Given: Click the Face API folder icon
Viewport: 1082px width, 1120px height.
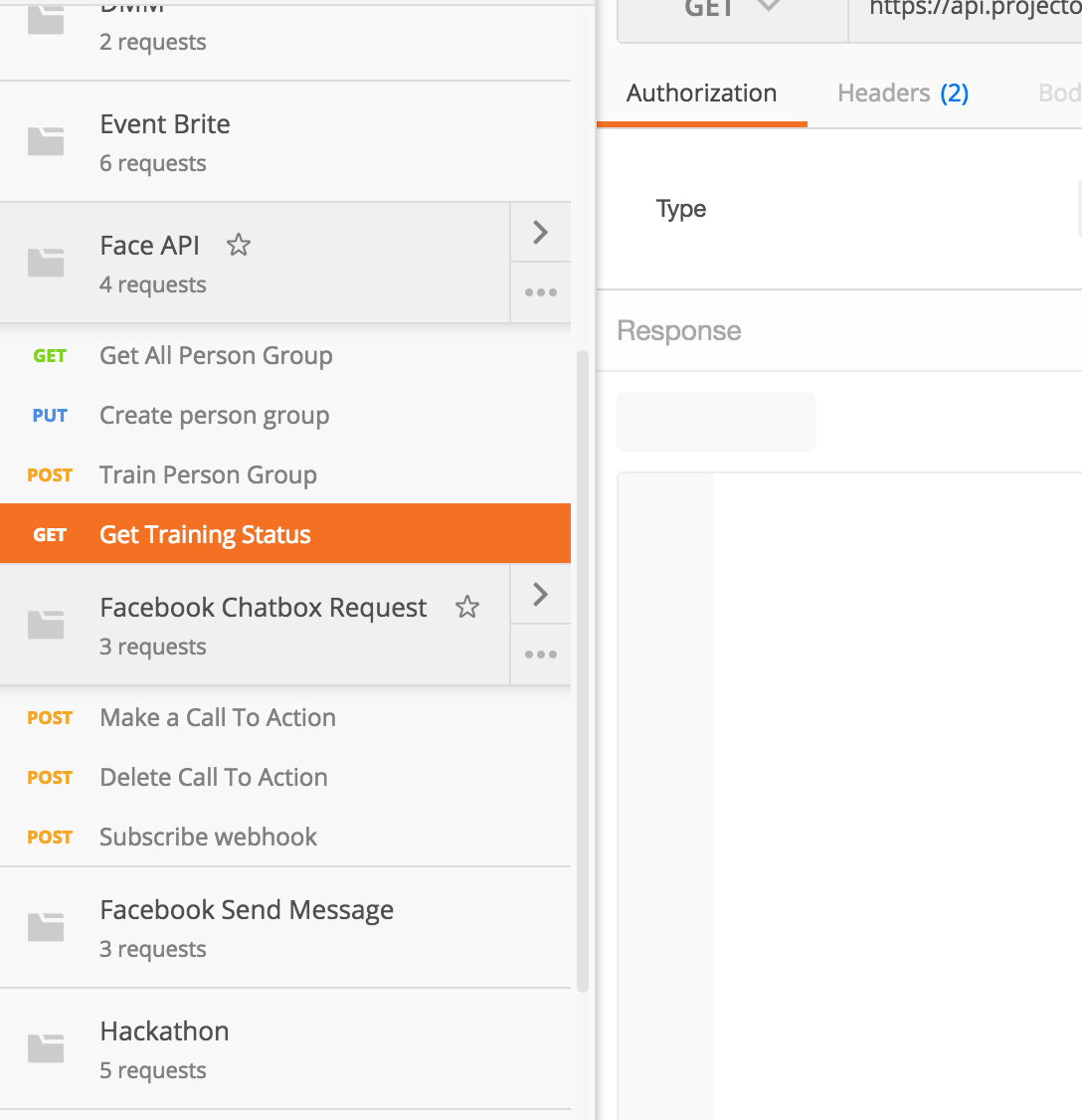Looking at the screenshot, I should coord(46,263).
